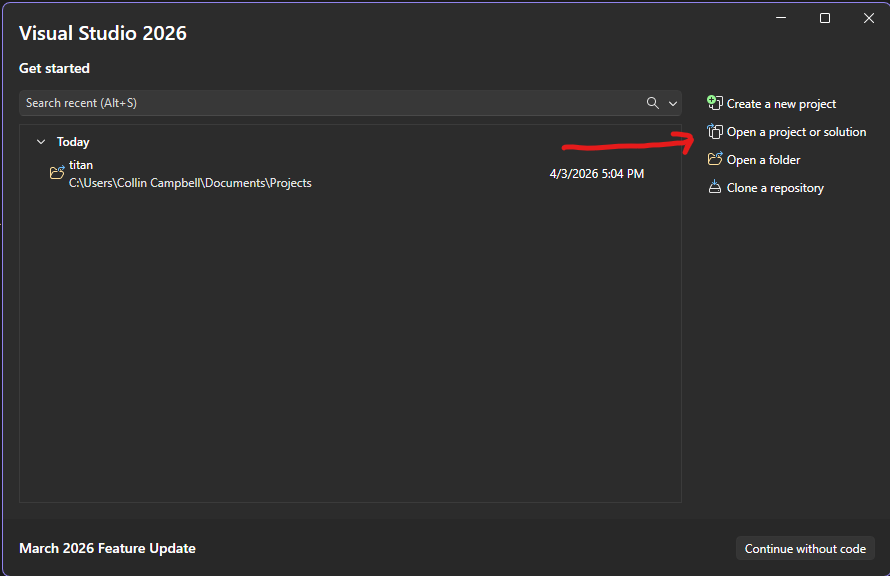Select the Create a new project icon
Screen dimensions: 890x576
click(715, 103)
